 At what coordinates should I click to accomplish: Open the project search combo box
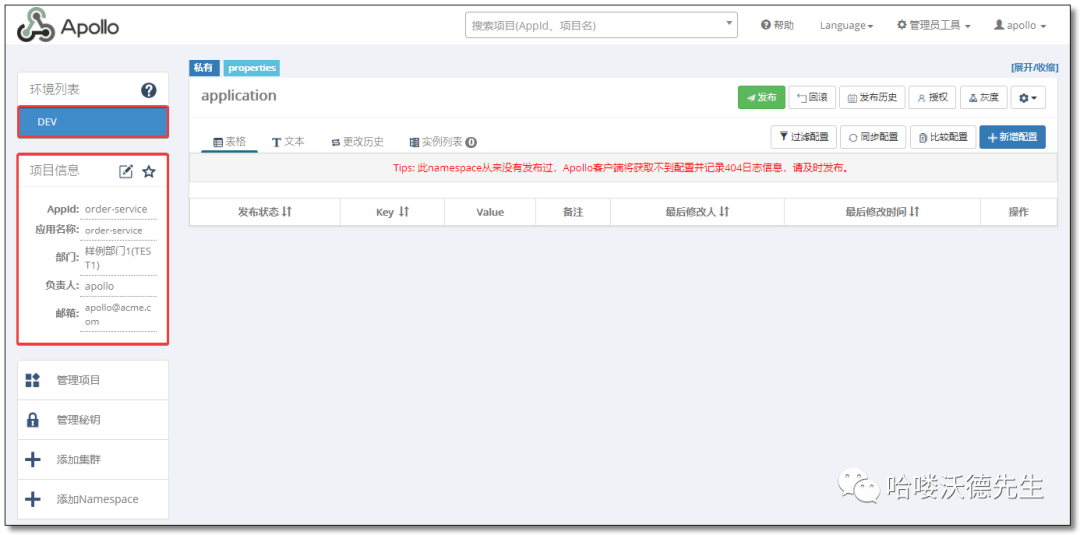pos(601,25)
